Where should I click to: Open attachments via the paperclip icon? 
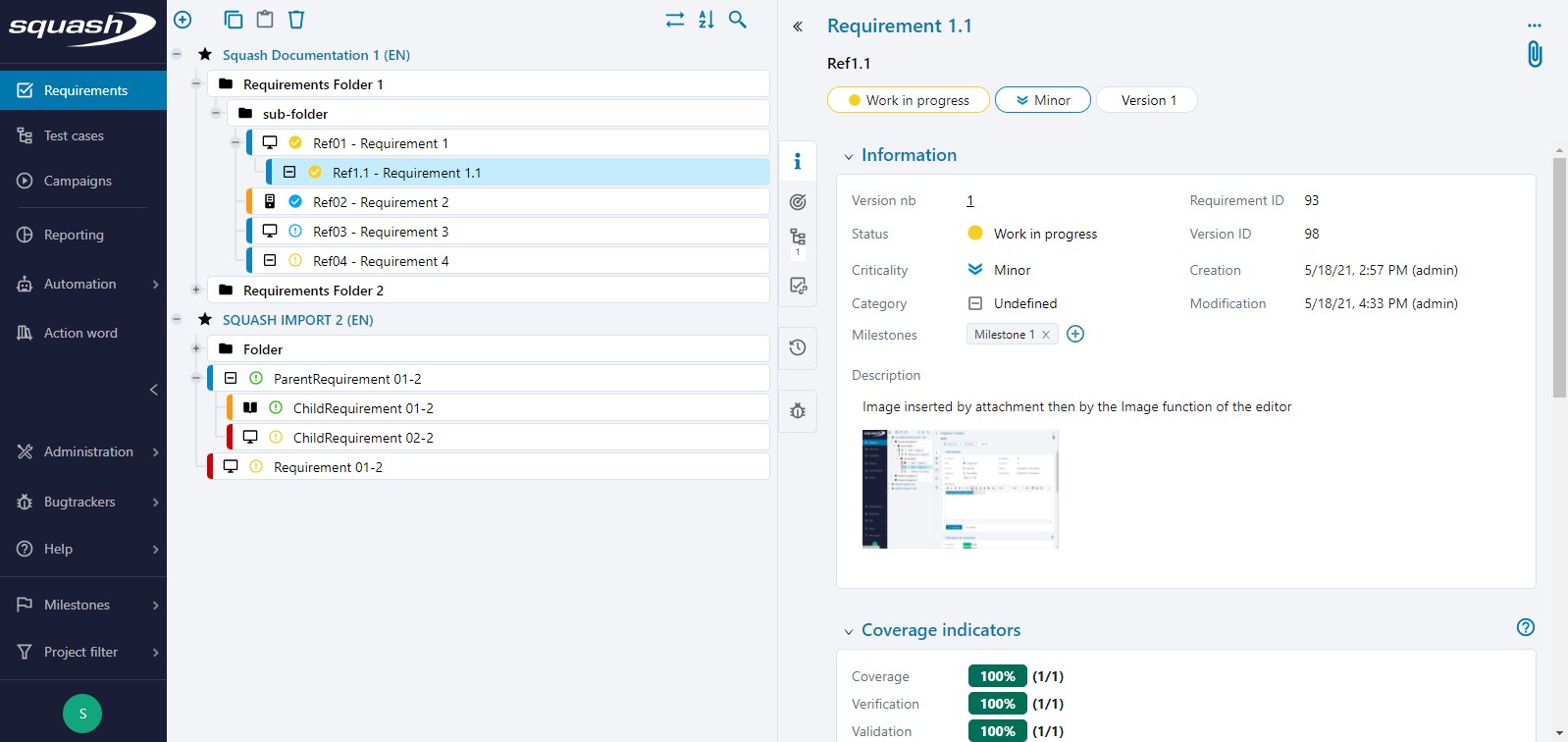(1535, 54)
